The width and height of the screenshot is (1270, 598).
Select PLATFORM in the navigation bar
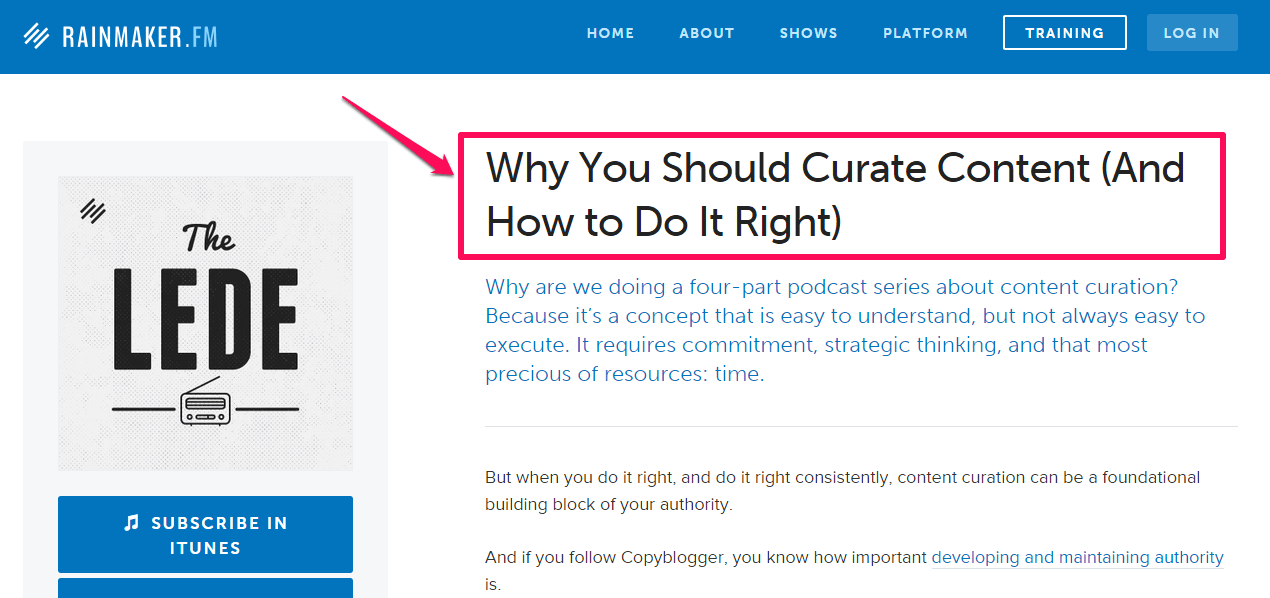click(925, 33)
